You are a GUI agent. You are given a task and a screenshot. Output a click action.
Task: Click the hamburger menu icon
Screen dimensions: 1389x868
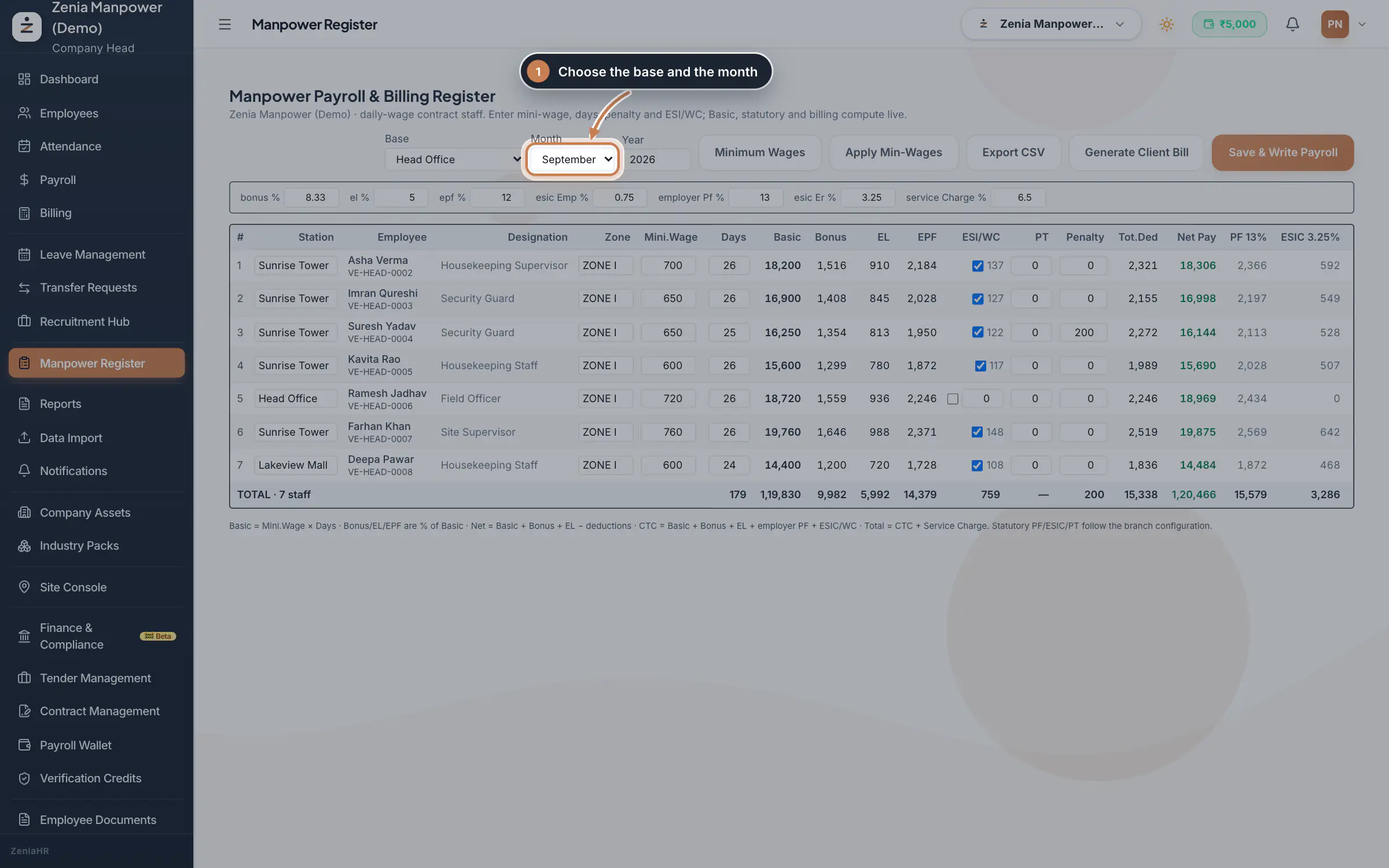[x=225, y=24]
